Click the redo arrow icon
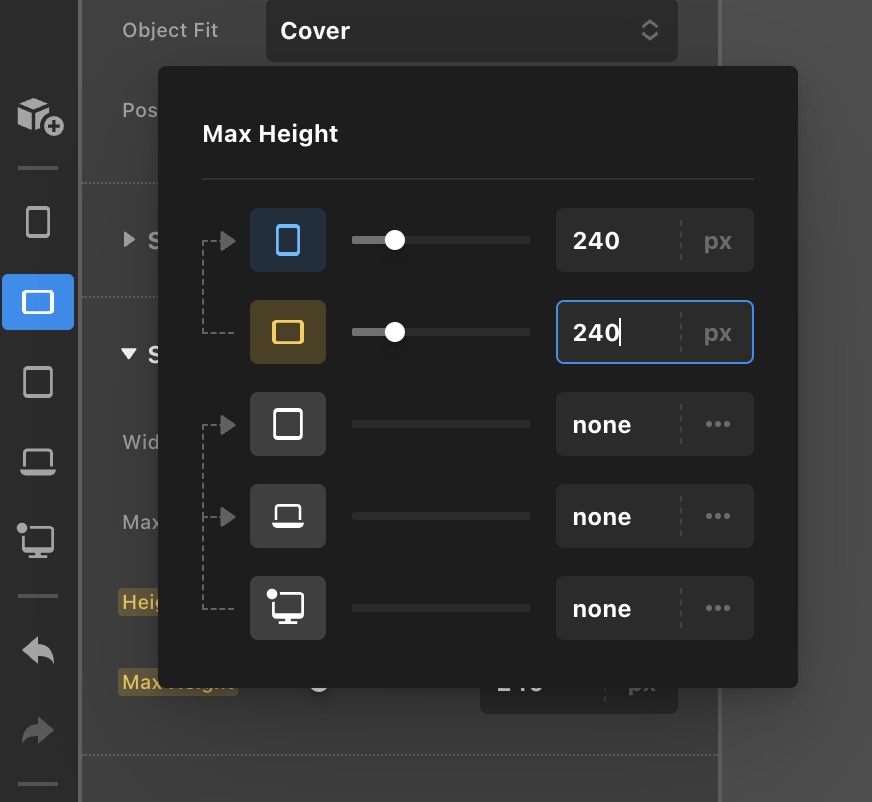 click(x=38, y=732)
